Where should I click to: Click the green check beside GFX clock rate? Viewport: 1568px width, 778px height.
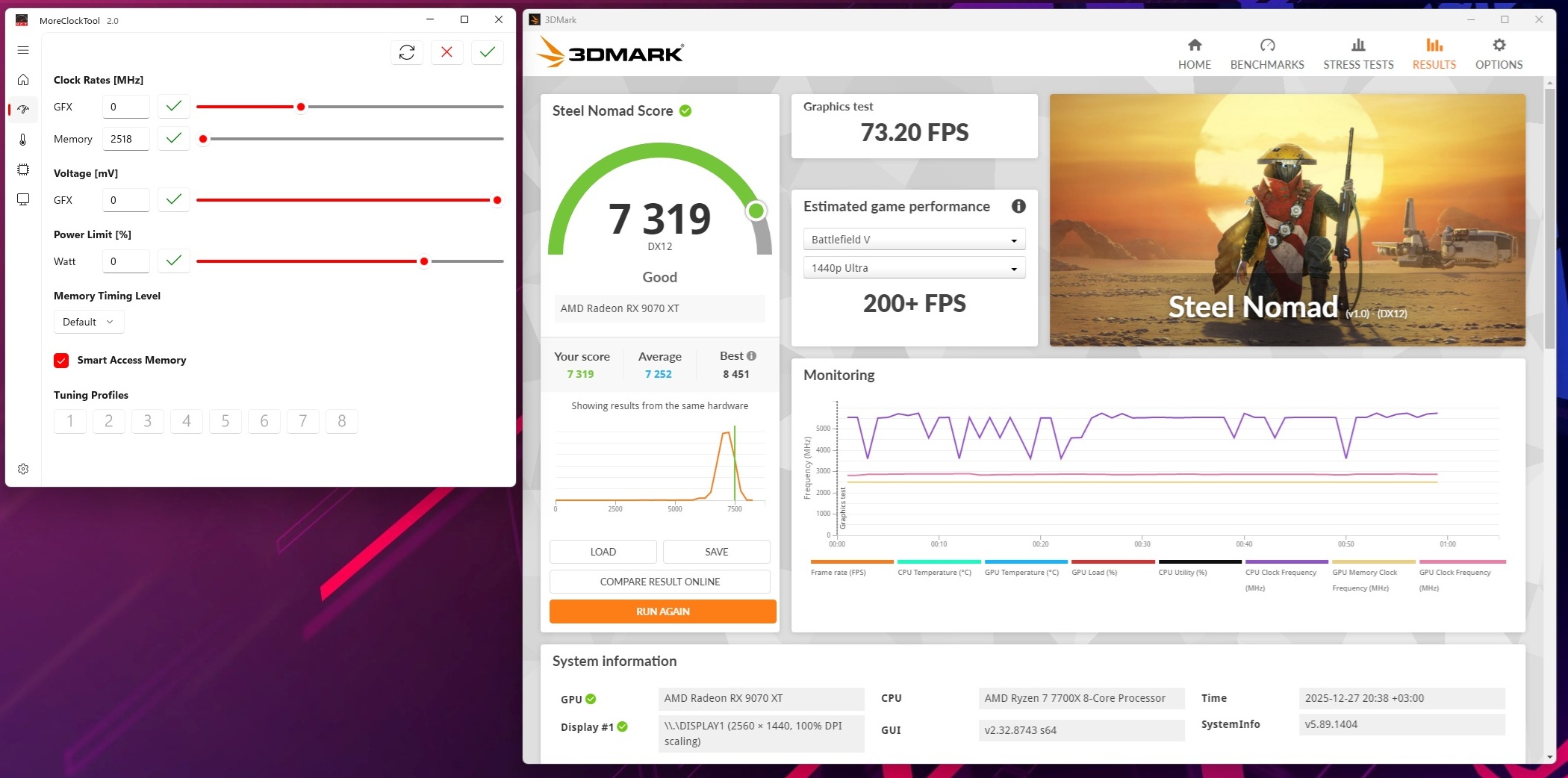(174, 107)
